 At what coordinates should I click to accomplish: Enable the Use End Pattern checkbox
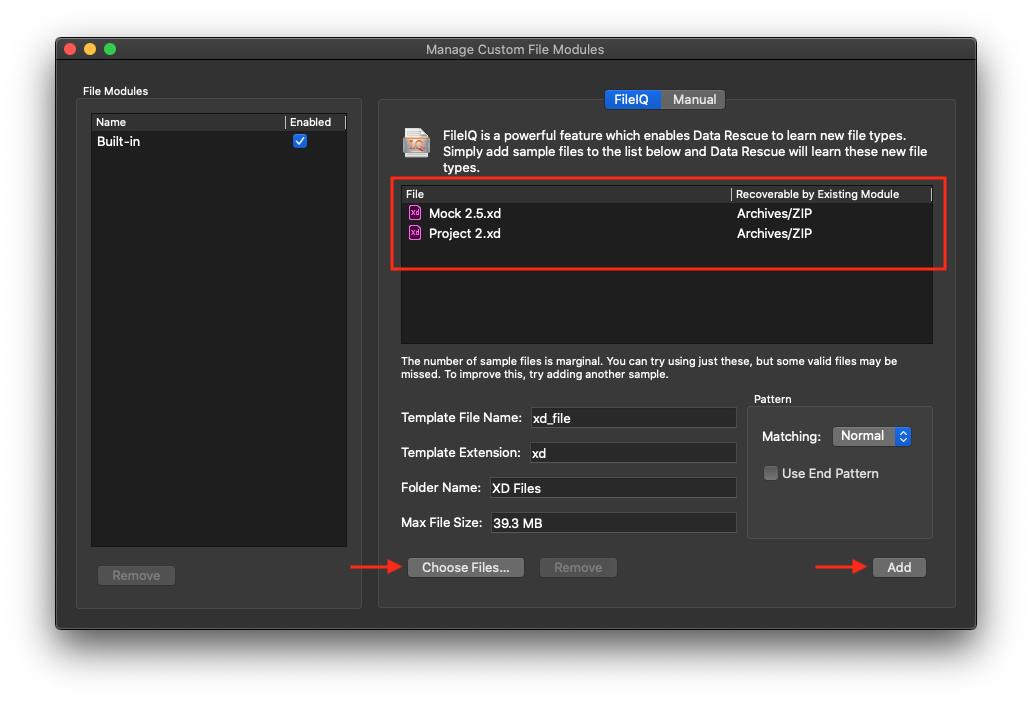tap(771, 473)
